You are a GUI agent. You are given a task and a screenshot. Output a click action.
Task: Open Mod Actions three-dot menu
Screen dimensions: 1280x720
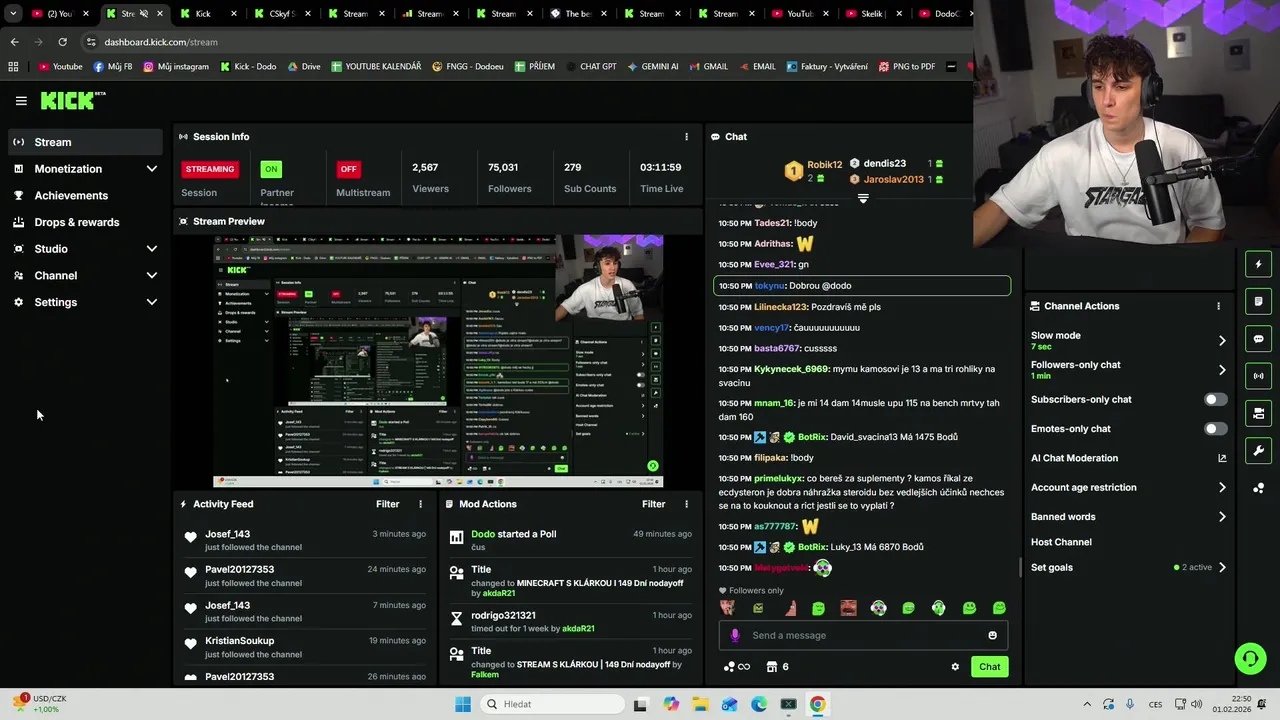point(686,504)
